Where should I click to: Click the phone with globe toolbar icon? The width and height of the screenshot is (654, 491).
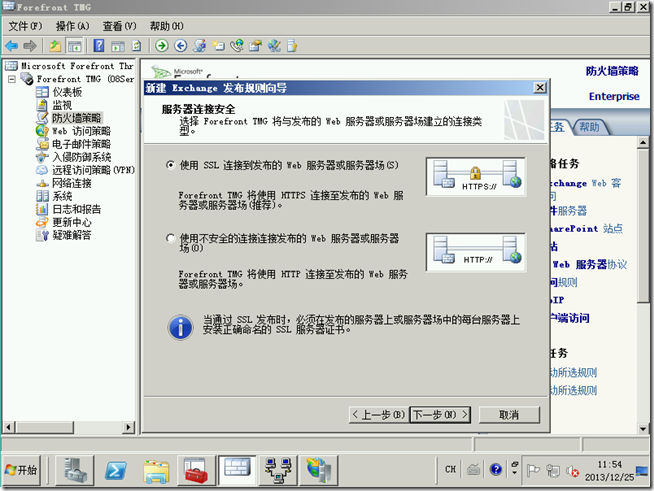point(237,45)
